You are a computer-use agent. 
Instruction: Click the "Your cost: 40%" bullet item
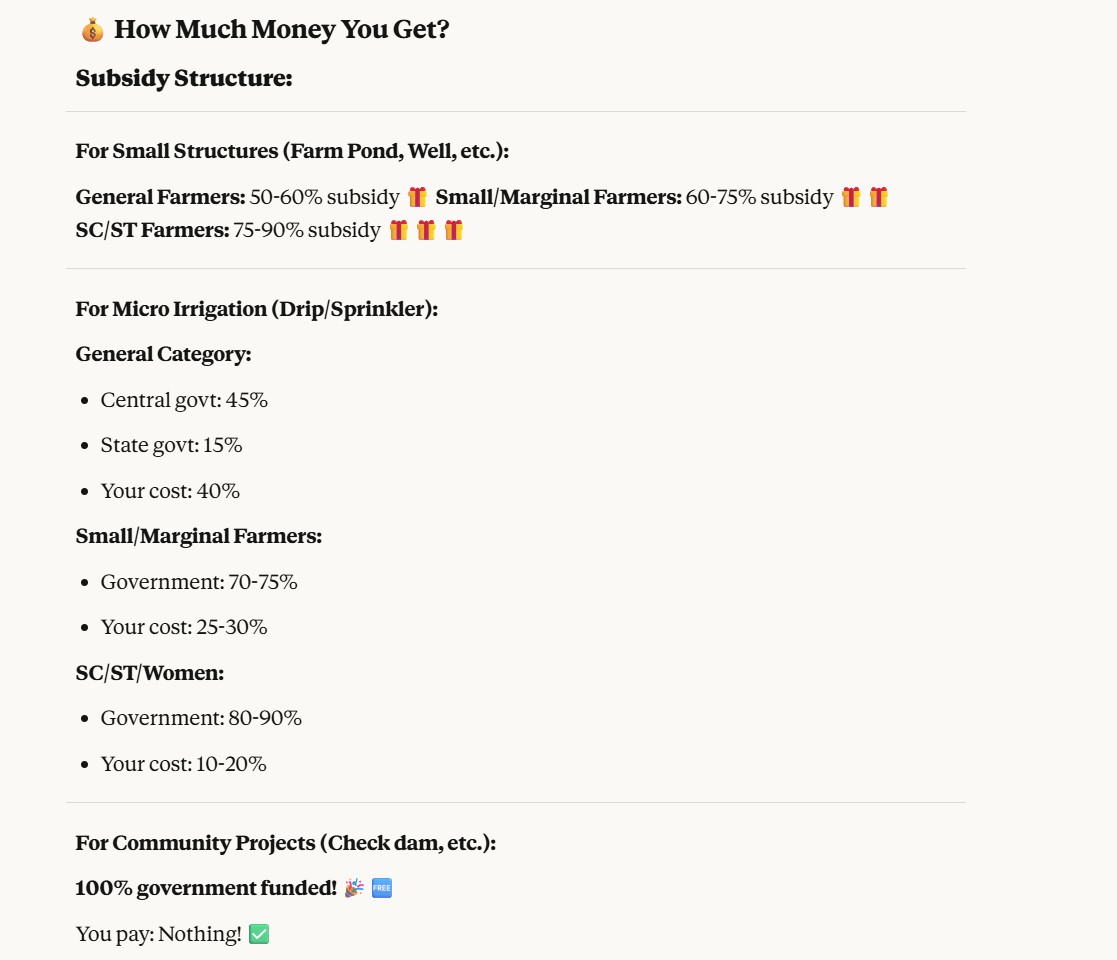point(170,491)
